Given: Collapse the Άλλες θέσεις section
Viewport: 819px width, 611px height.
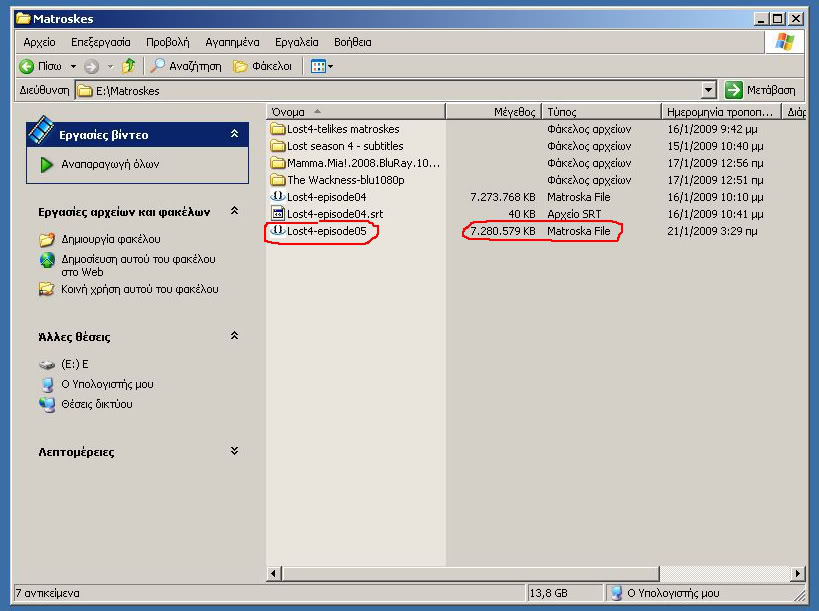Looking at the screenshot, I should pos(235,336).
